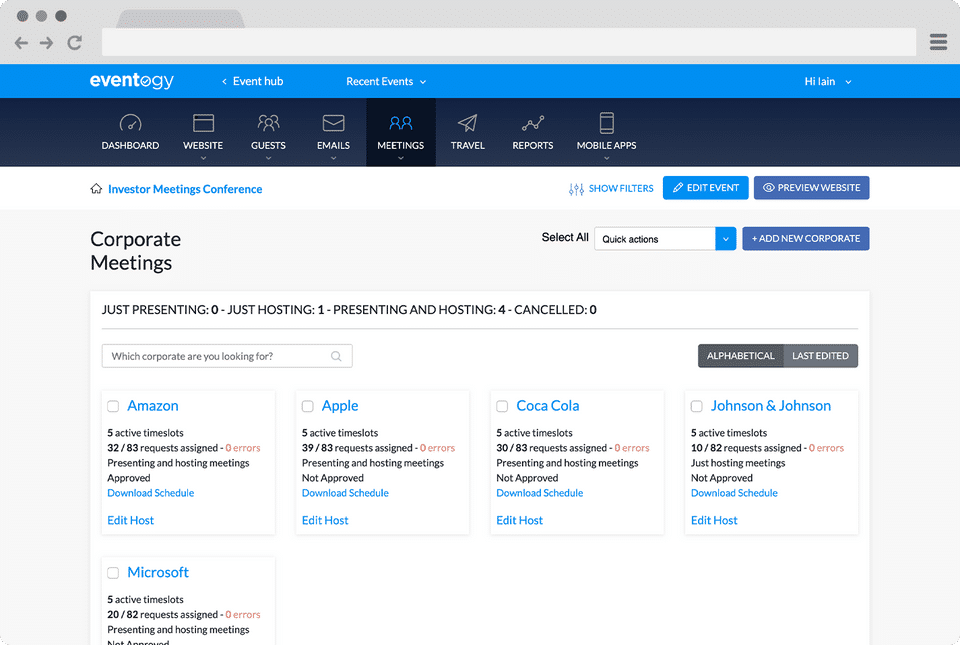Click the search magnifier icon in corporate search

(336, 356)
